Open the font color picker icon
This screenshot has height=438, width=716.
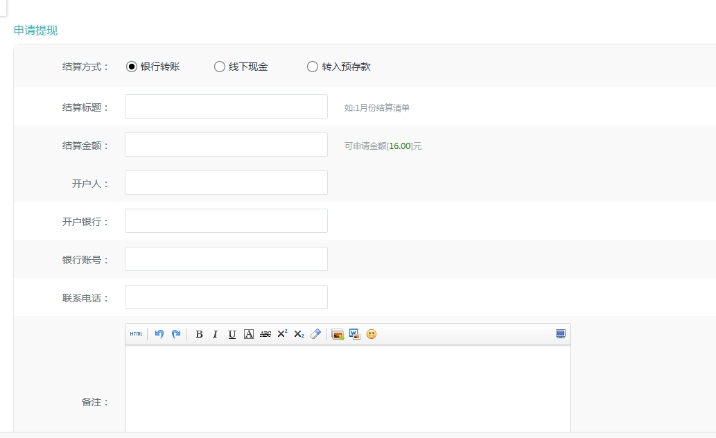(x=249, y=334)
